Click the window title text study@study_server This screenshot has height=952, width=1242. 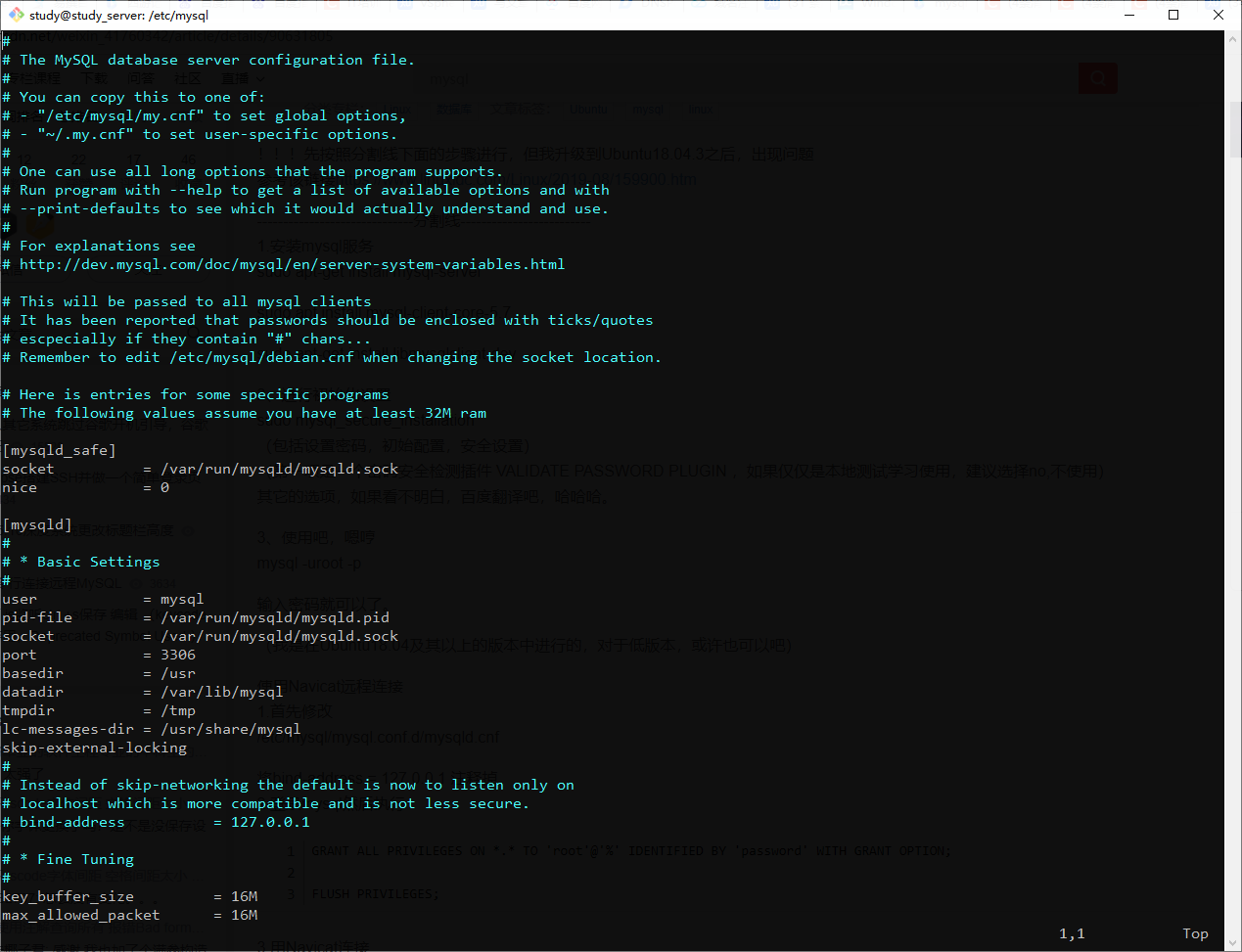tap(118, 15)
